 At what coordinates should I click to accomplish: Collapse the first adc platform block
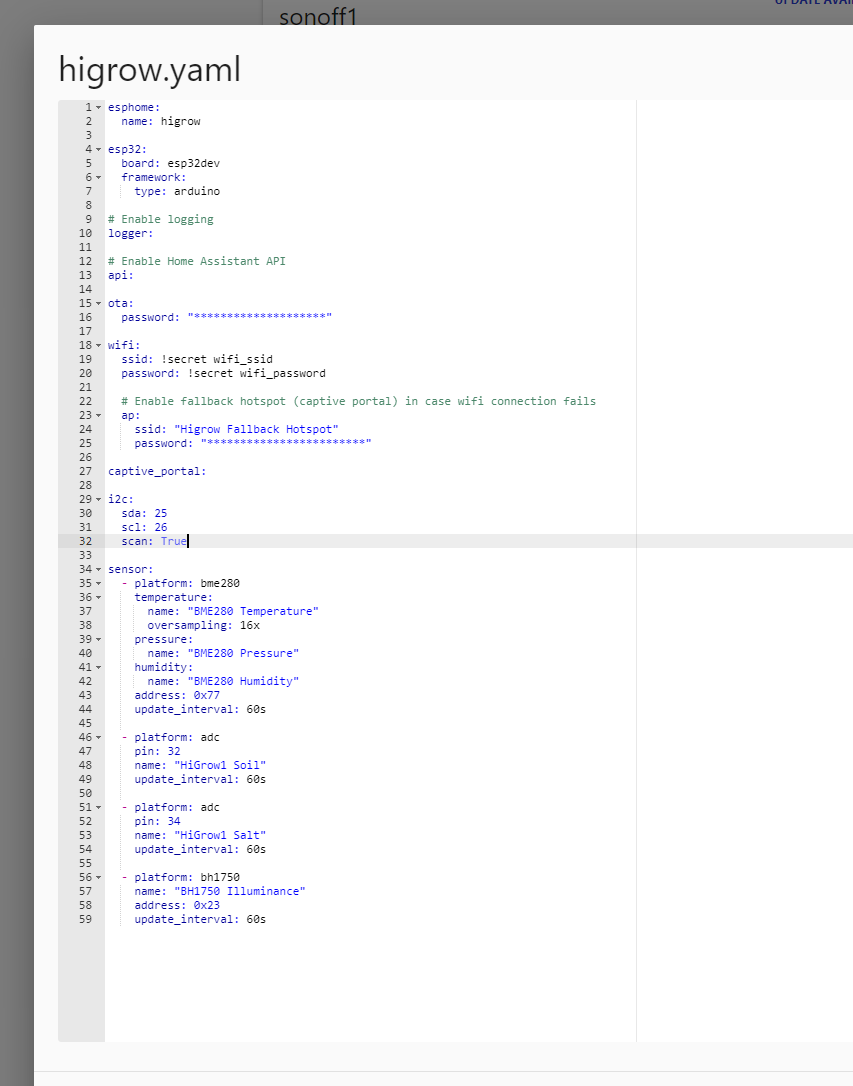pos(97,737)
